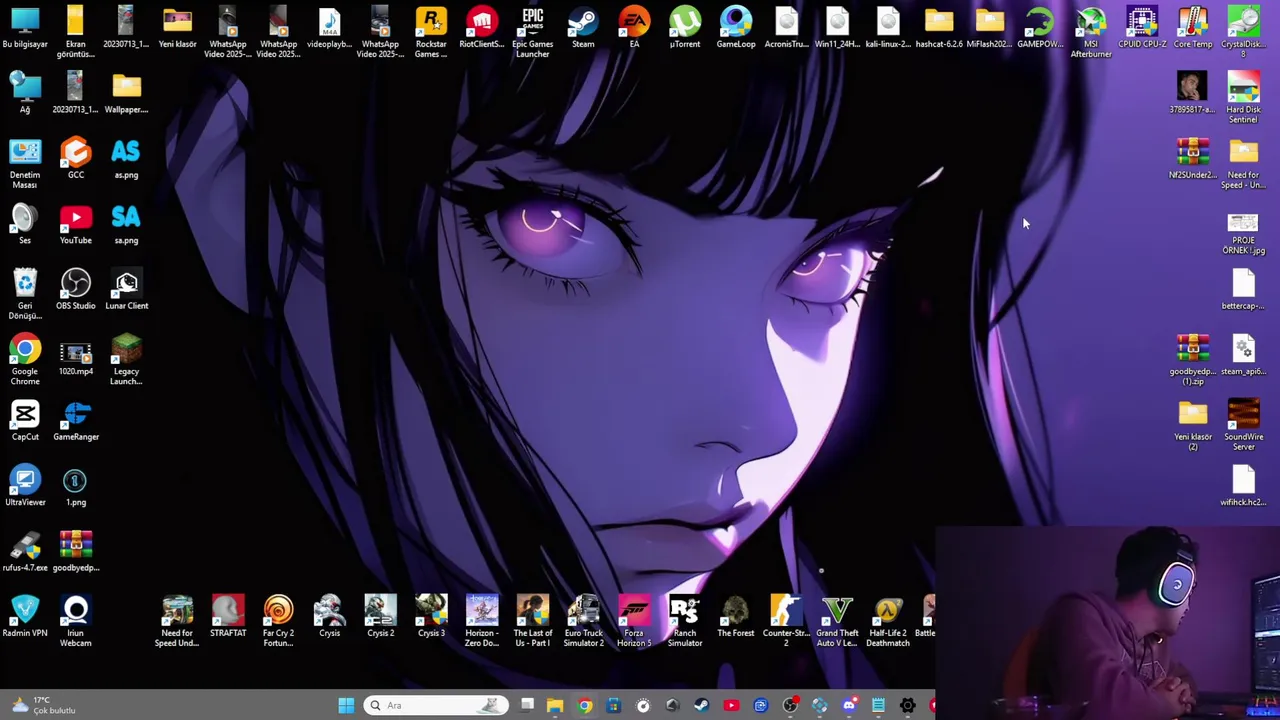Select the 1020.mp4 video file
This screenshot has width=1280, height=720.
coord(76,356)
